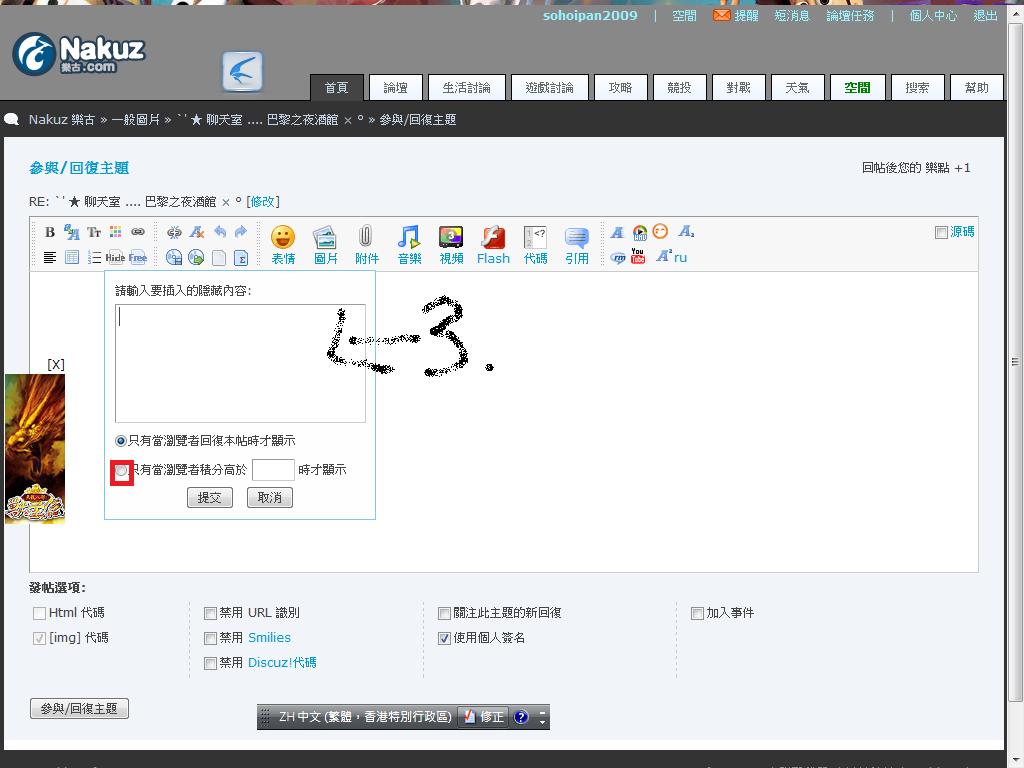Enable 禁用 Discuz!代碼 checkbox
This screenshot has height=768, width=1024.
pos(210,664)
